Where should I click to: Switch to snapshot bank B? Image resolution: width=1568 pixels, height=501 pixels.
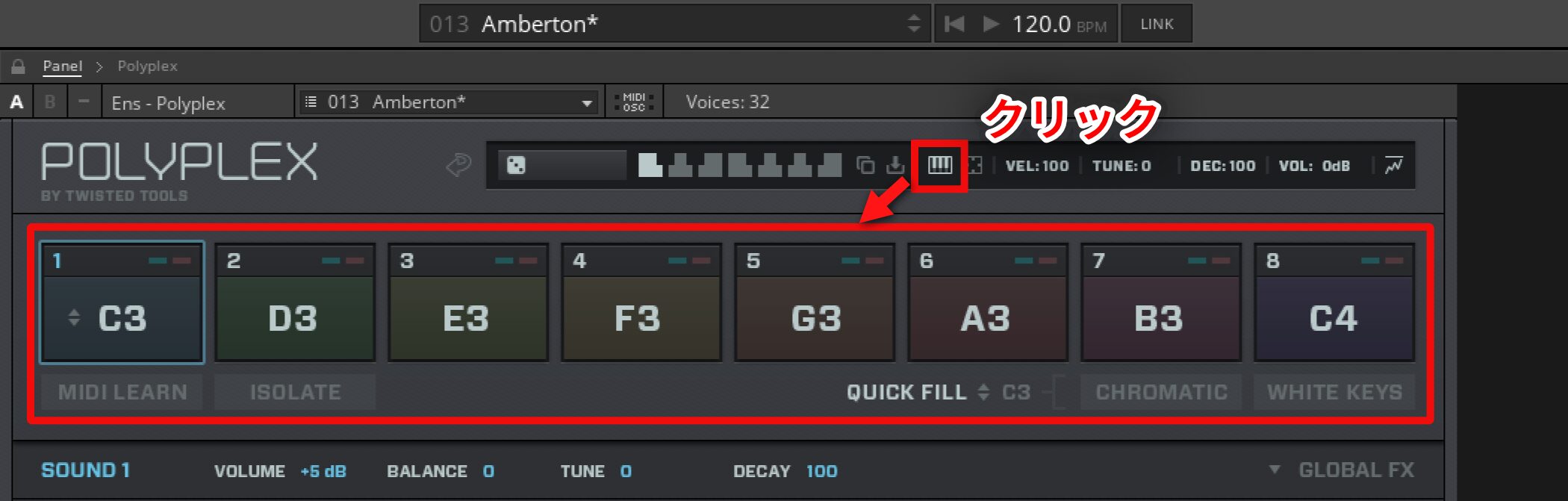pyautogui.click(x=50, y=102)
